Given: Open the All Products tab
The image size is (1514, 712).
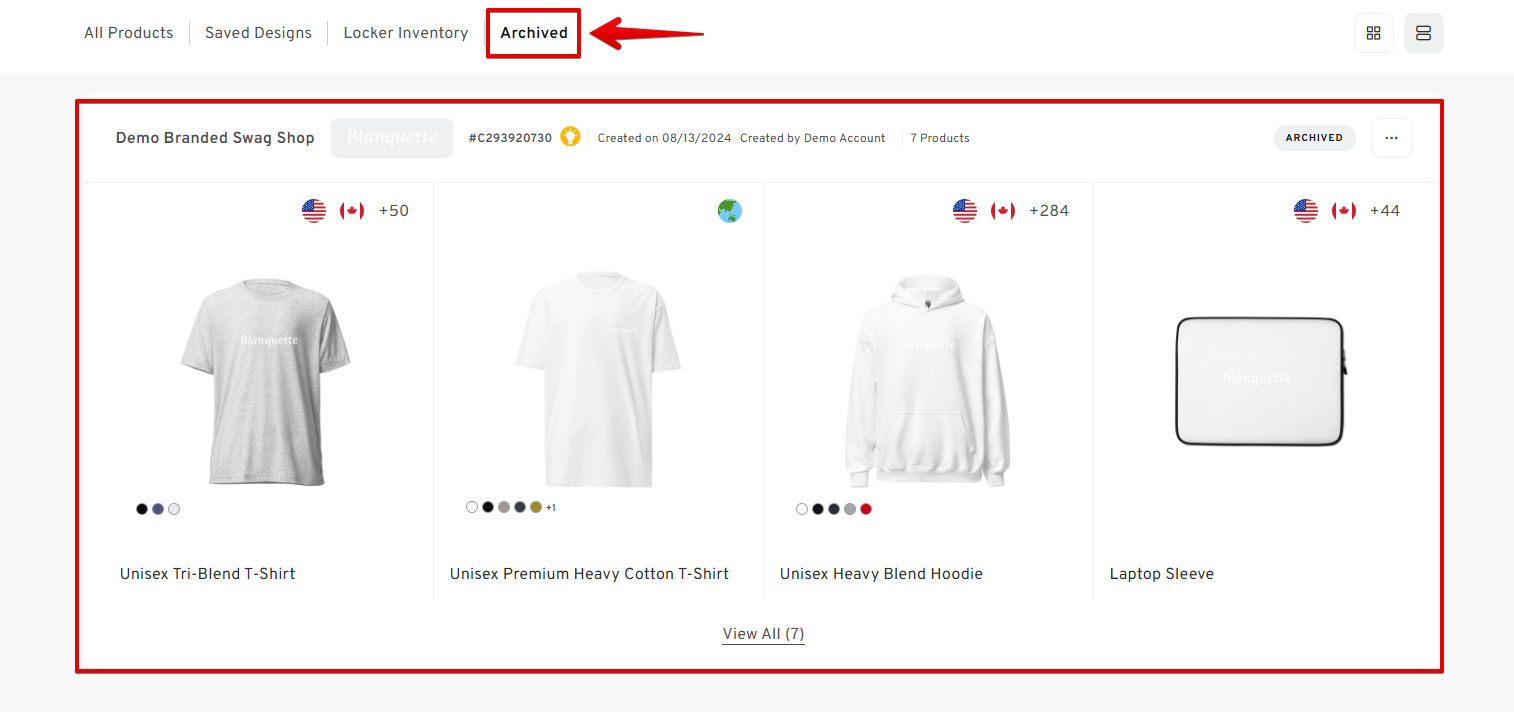Looking at the screenshot, I should [x=129, y=33].
